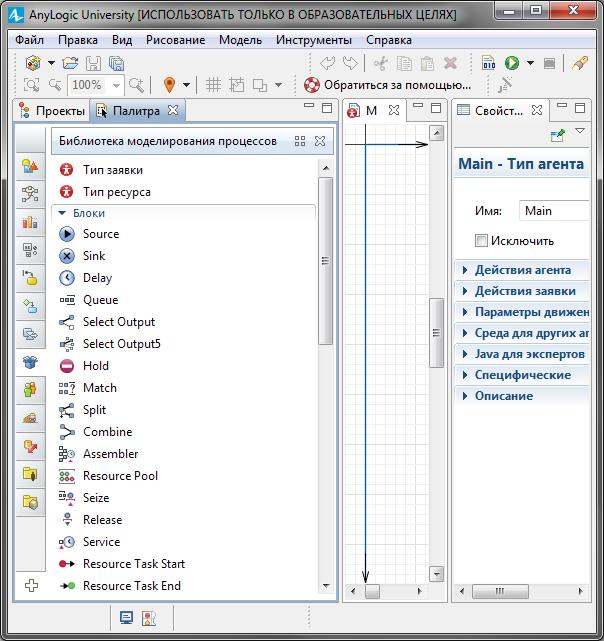This screenshot has width=604, height=641.
Task: Select the Select Output block
Action: [119, 322]
